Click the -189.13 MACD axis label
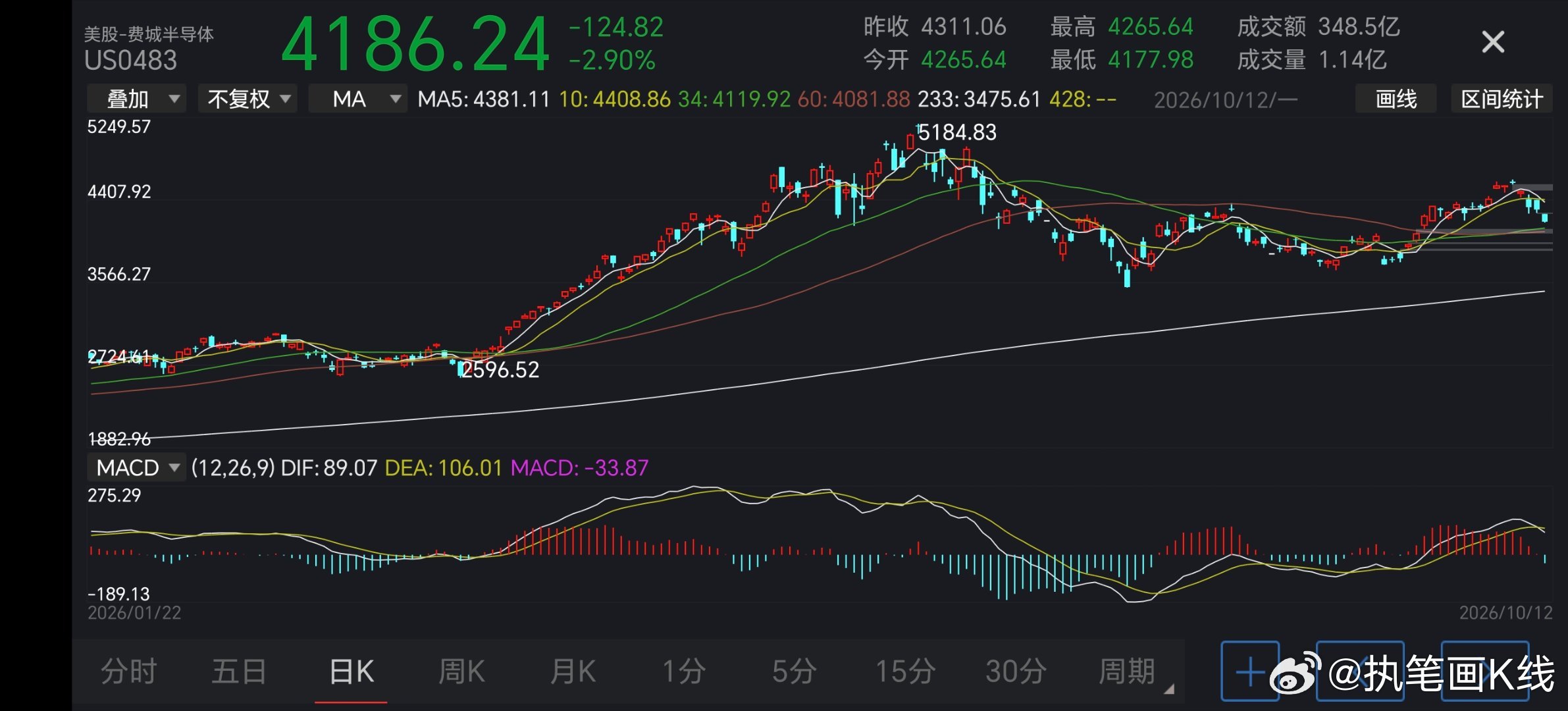This screenshot has height=711, width=1568. (x=119, y=594)
